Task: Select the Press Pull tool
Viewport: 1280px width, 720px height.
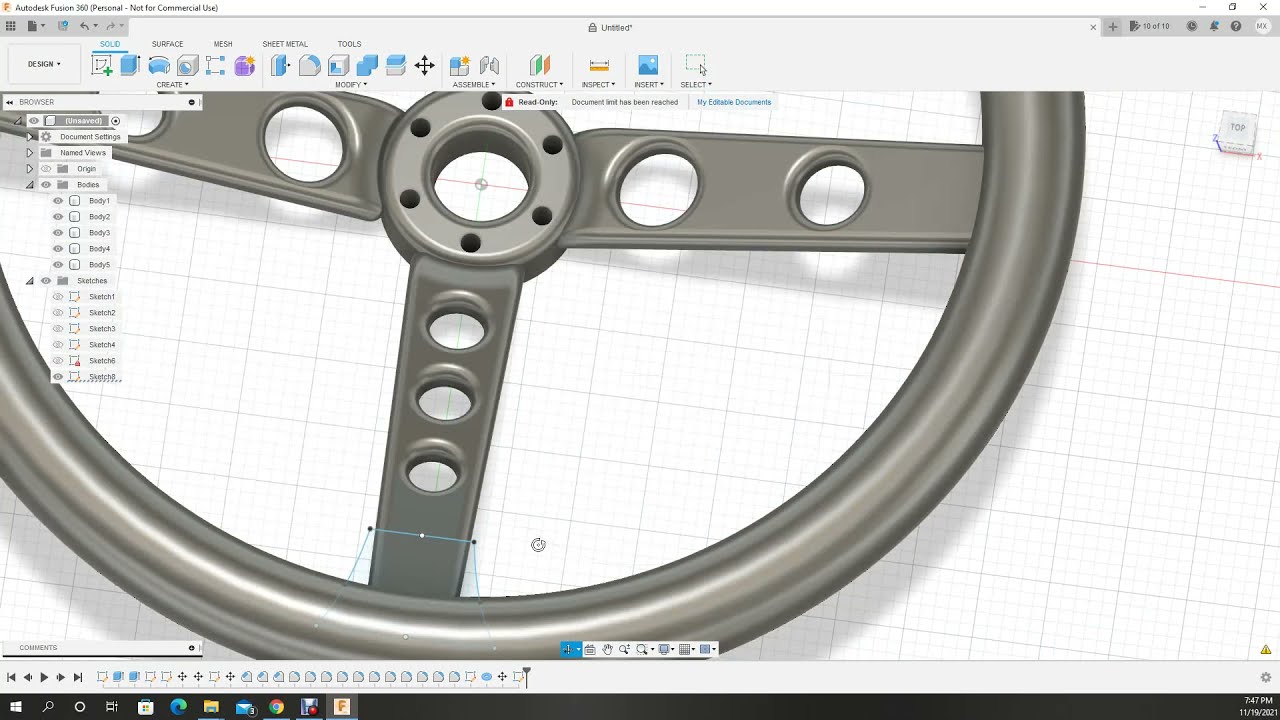Action: tap(280, 65)
